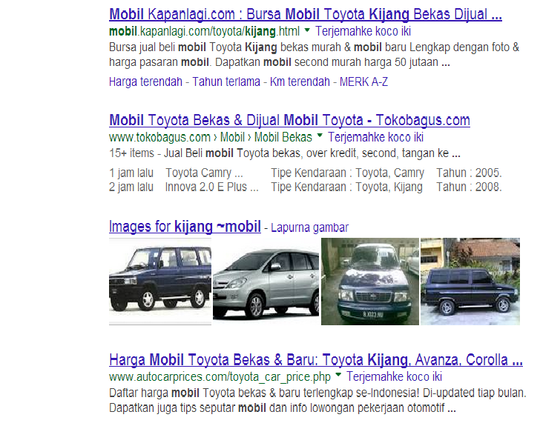
Task: Open the 'Harga terendah' sitelink
Action: [146, 82]
